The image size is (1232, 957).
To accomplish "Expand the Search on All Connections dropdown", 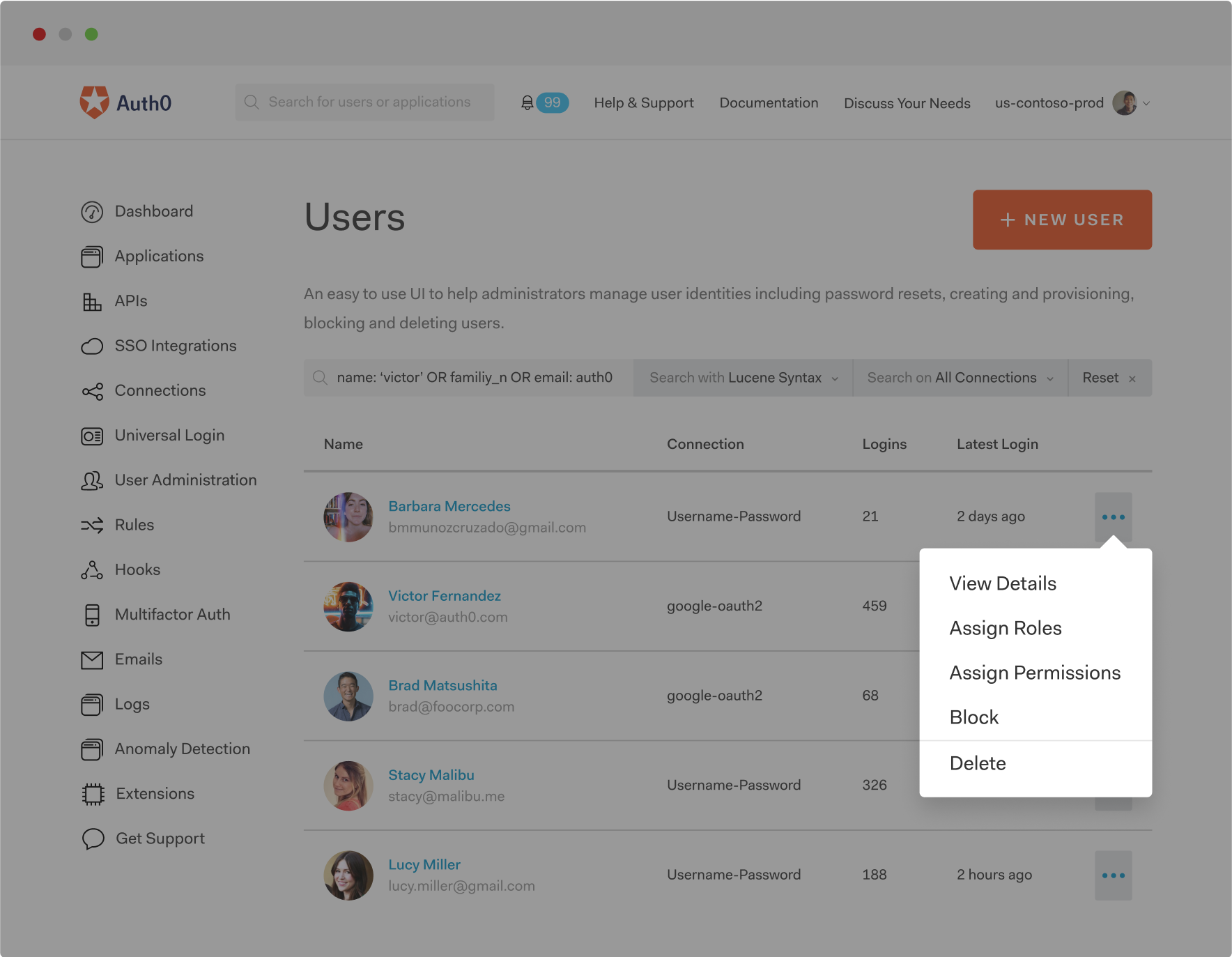I will coord(960,377).
